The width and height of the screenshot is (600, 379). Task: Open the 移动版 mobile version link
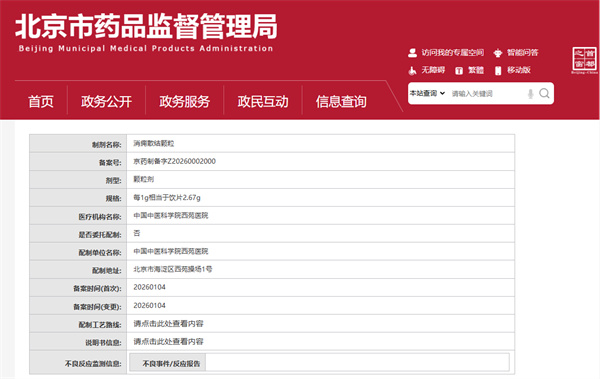pos(519,70)
